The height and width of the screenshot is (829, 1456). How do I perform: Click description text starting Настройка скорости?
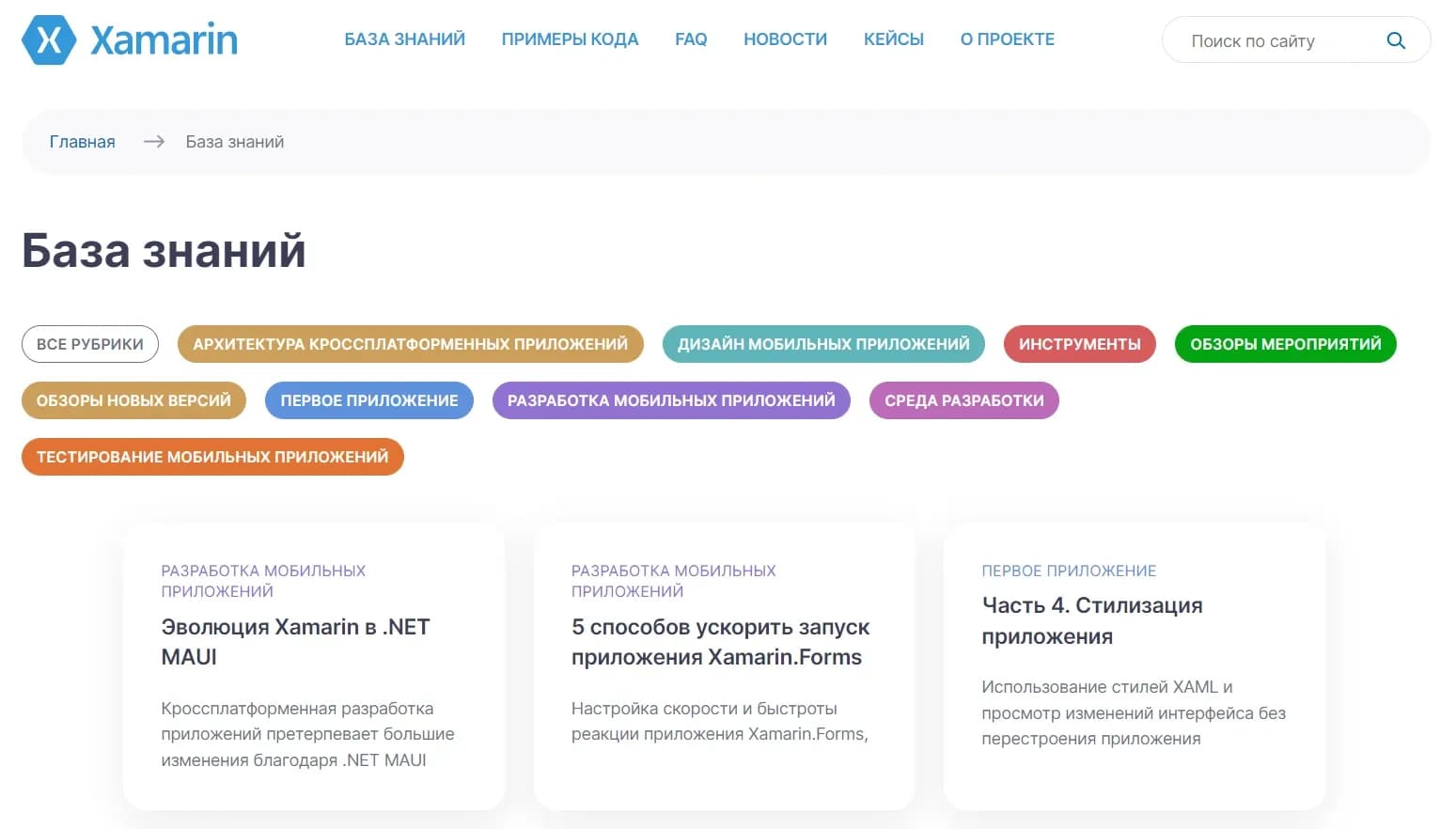click(719, 721)
